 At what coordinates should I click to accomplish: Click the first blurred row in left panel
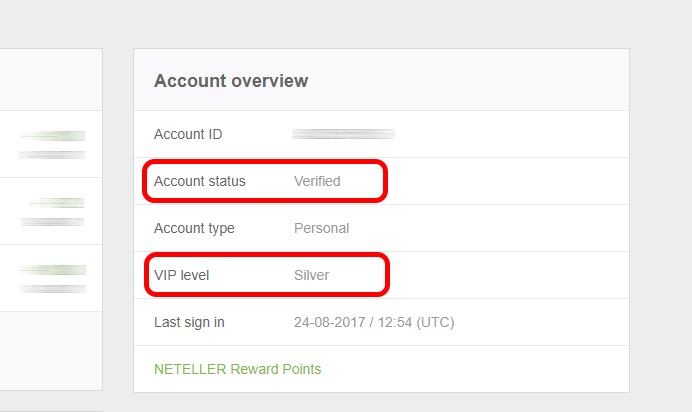pyautogui.click(x=52, y=144)
